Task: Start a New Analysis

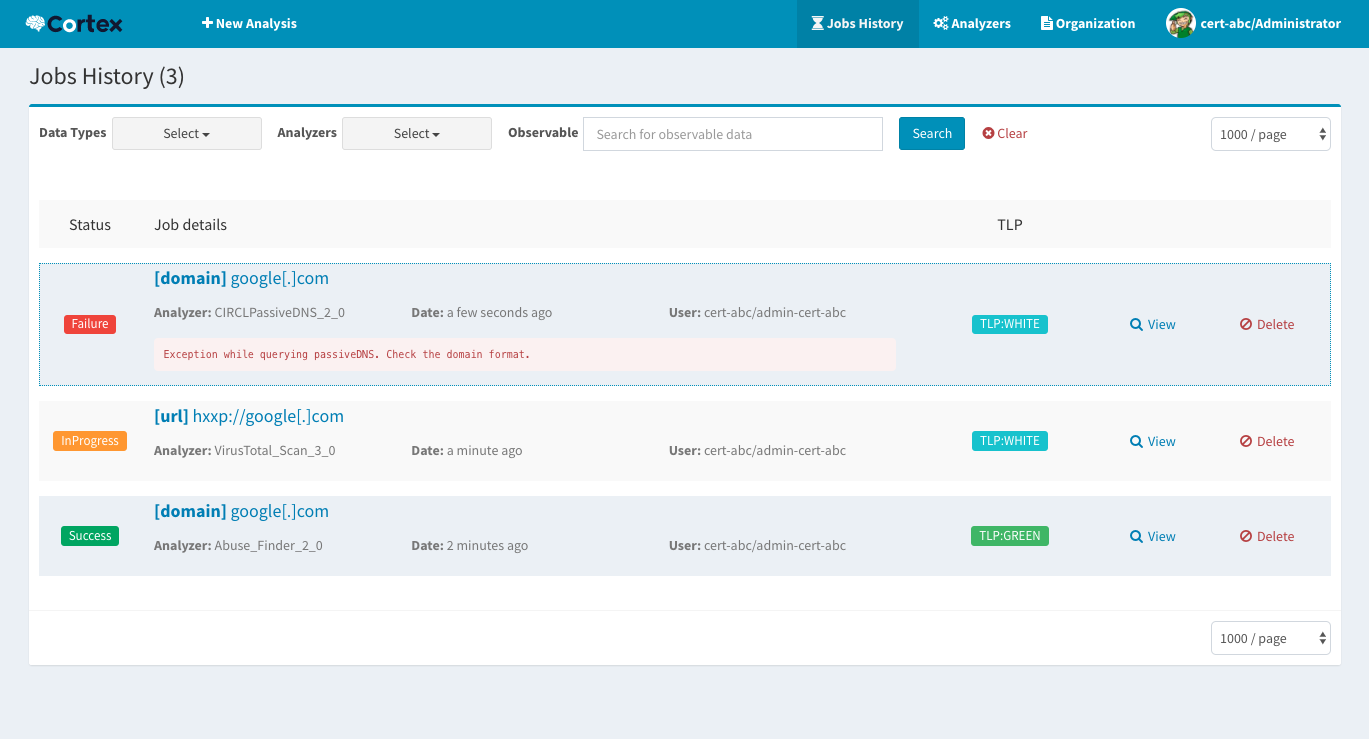Action: coord(249,23)
